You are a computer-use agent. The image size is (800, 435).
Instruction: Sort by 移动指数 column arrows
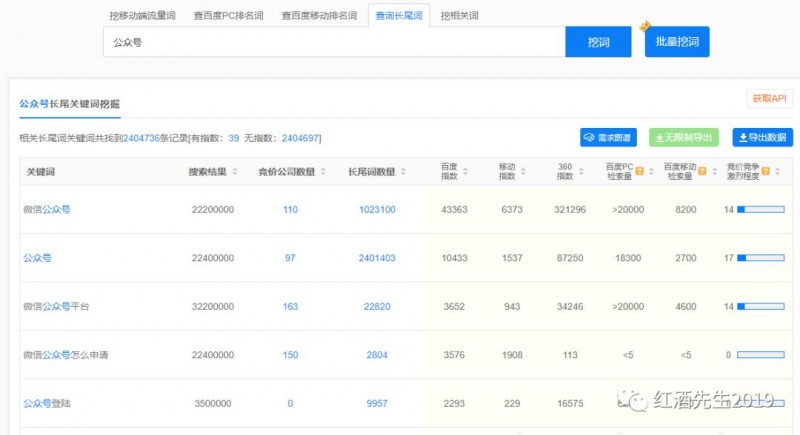pos(523,172)
